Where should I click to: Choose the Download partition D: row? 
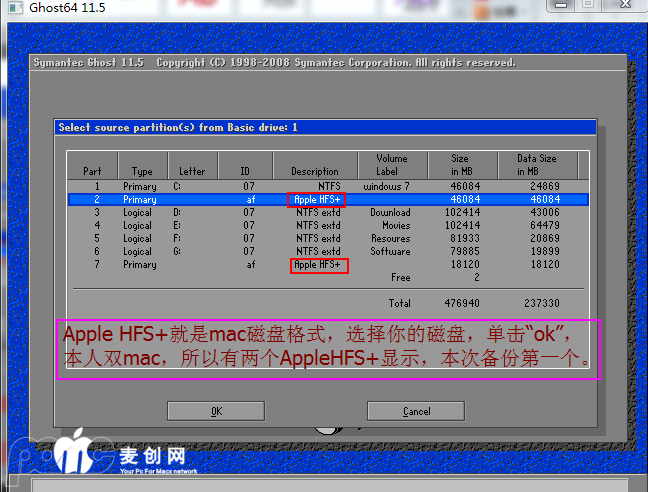point(328,212)
